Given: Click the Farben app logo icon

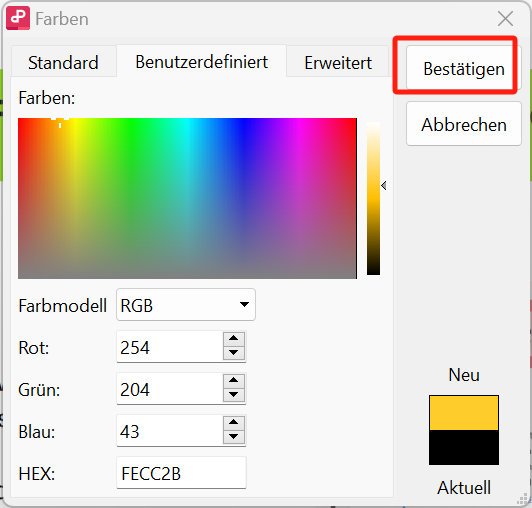Looking at the screenshot, I should point(18,18).
